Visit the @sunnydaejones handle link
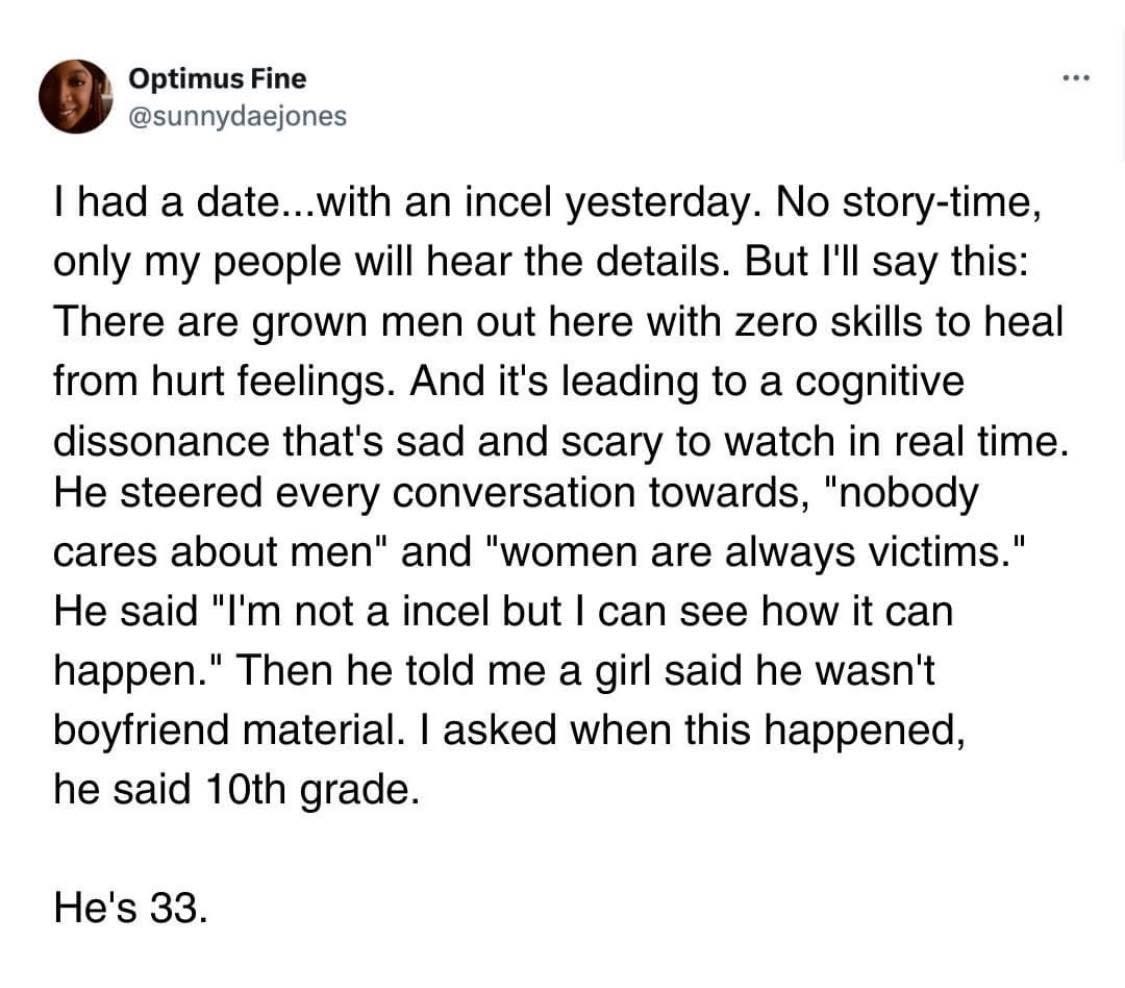The height and width of the screenshot is (988, 1125). (x=237, y=116)
